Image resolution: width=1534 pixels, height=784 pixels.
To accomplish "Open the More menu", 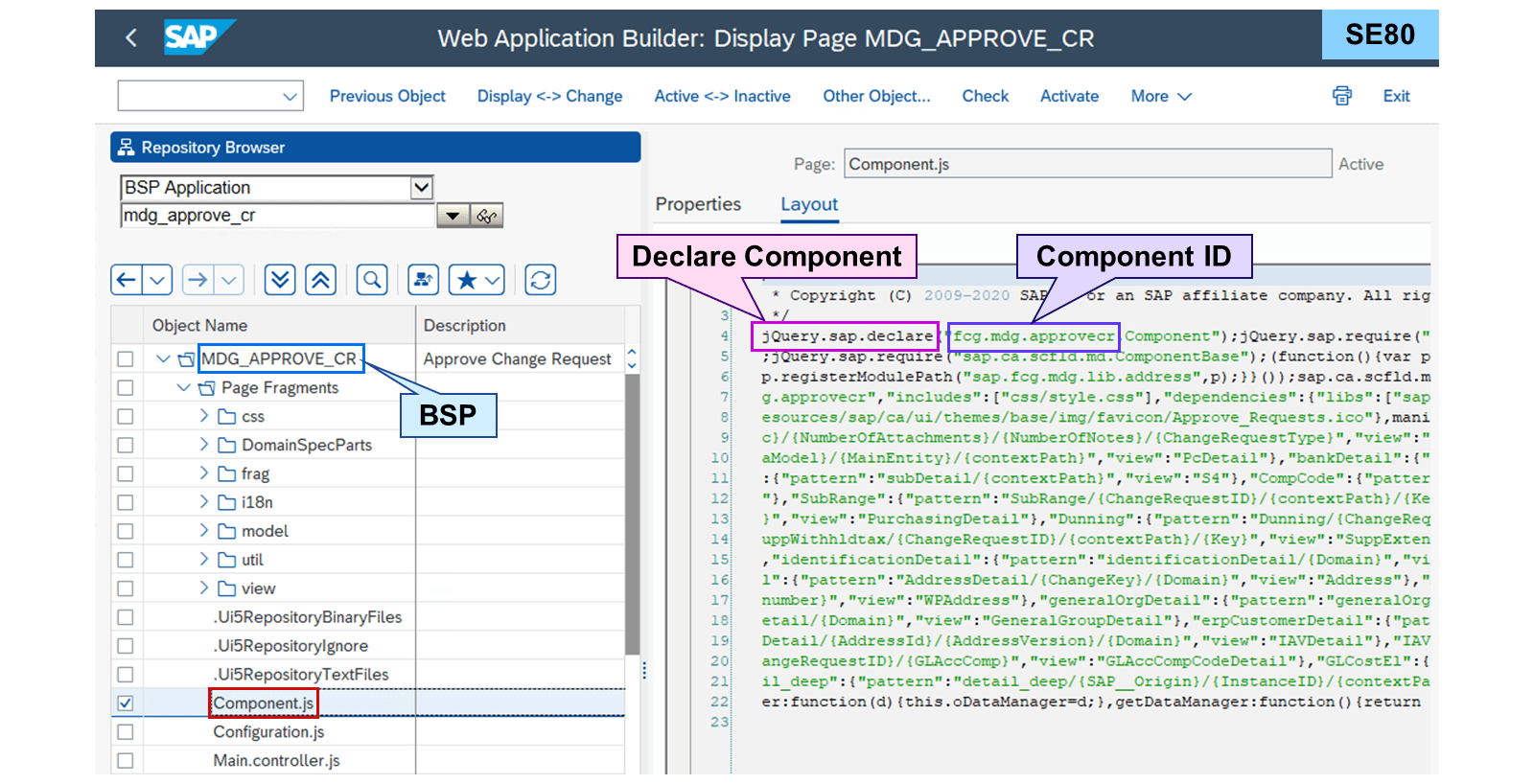I will (1161, 96).
